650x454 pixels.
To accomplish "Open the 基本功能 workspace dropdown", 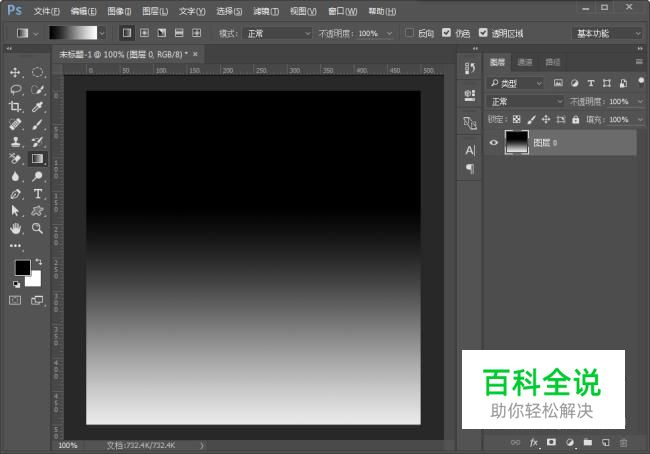I will click(607, 34).
